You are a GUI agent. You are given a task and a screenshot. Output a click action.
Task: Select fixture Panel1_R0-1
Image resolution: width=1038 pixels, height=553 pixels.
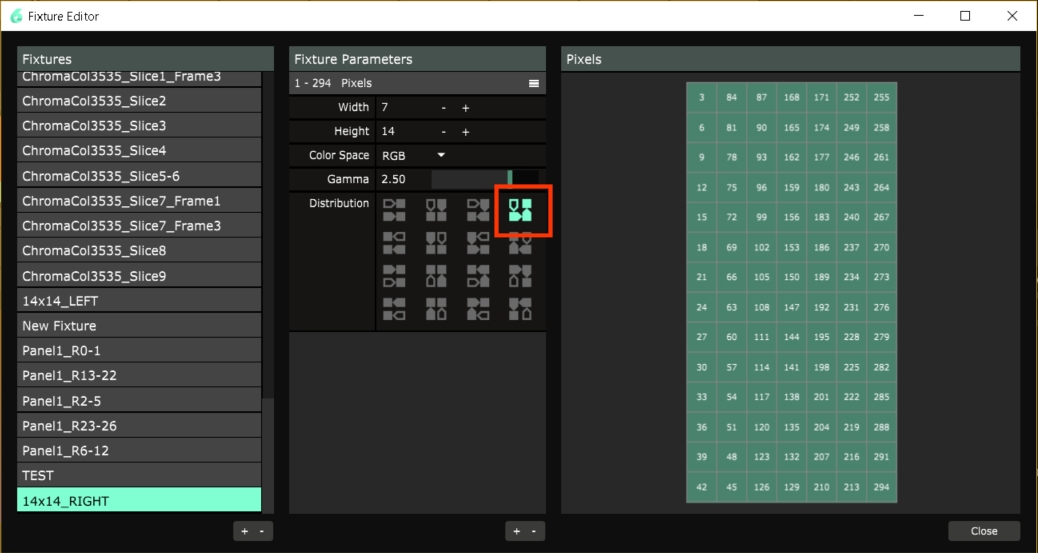(139, 351)
